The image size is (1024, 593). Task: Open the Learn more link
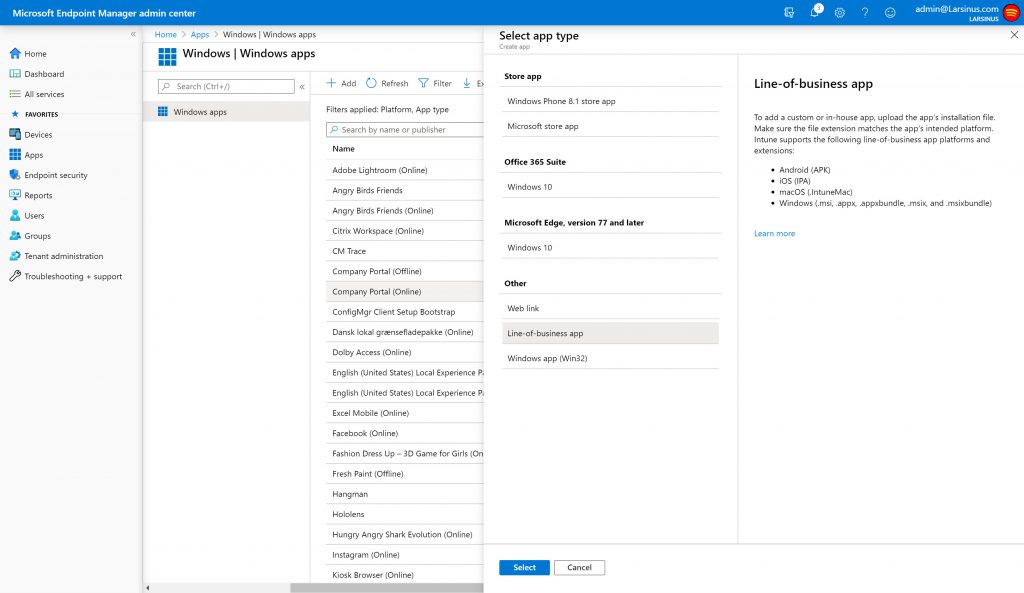coord(775,233)
